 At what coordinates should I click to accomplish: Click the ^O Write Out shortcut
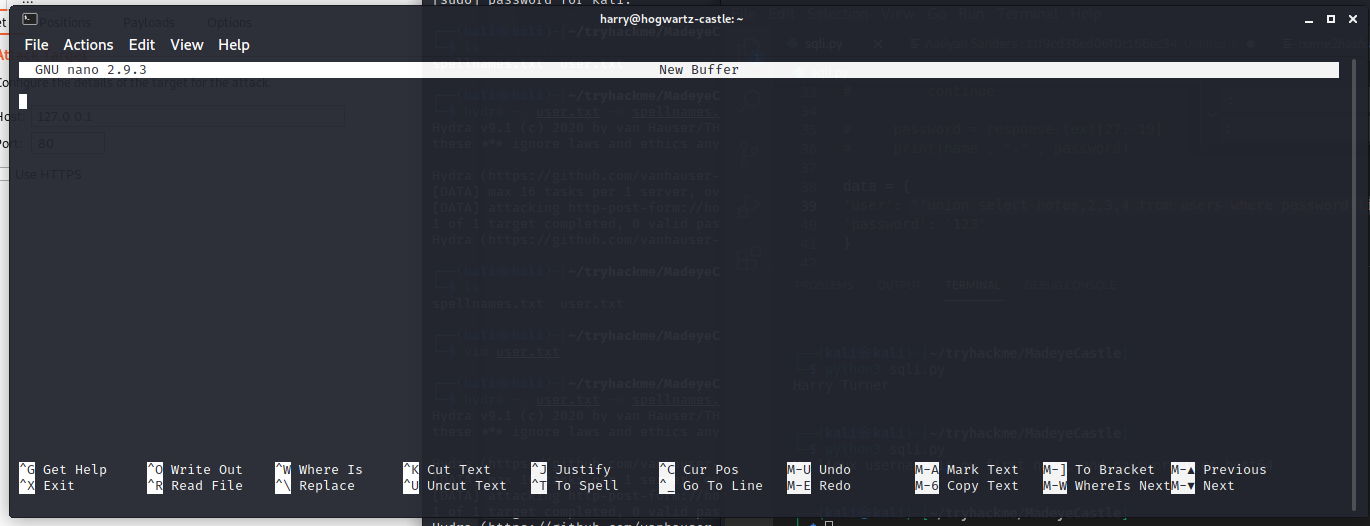coord(195,470)
